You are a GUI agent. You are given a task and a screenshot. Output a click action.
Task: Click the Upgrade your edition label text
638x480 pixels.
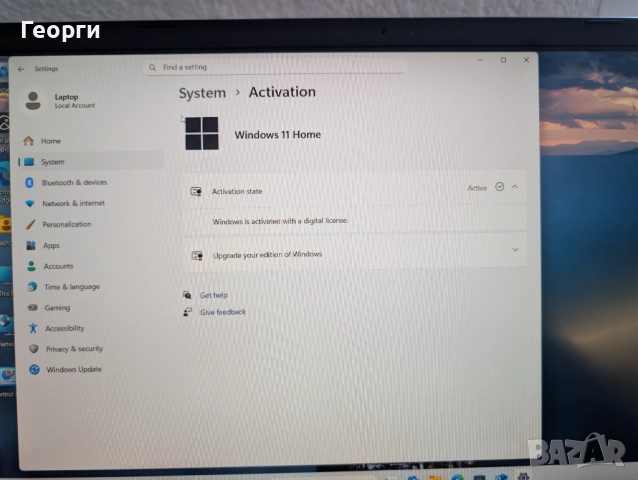(267, 255)
